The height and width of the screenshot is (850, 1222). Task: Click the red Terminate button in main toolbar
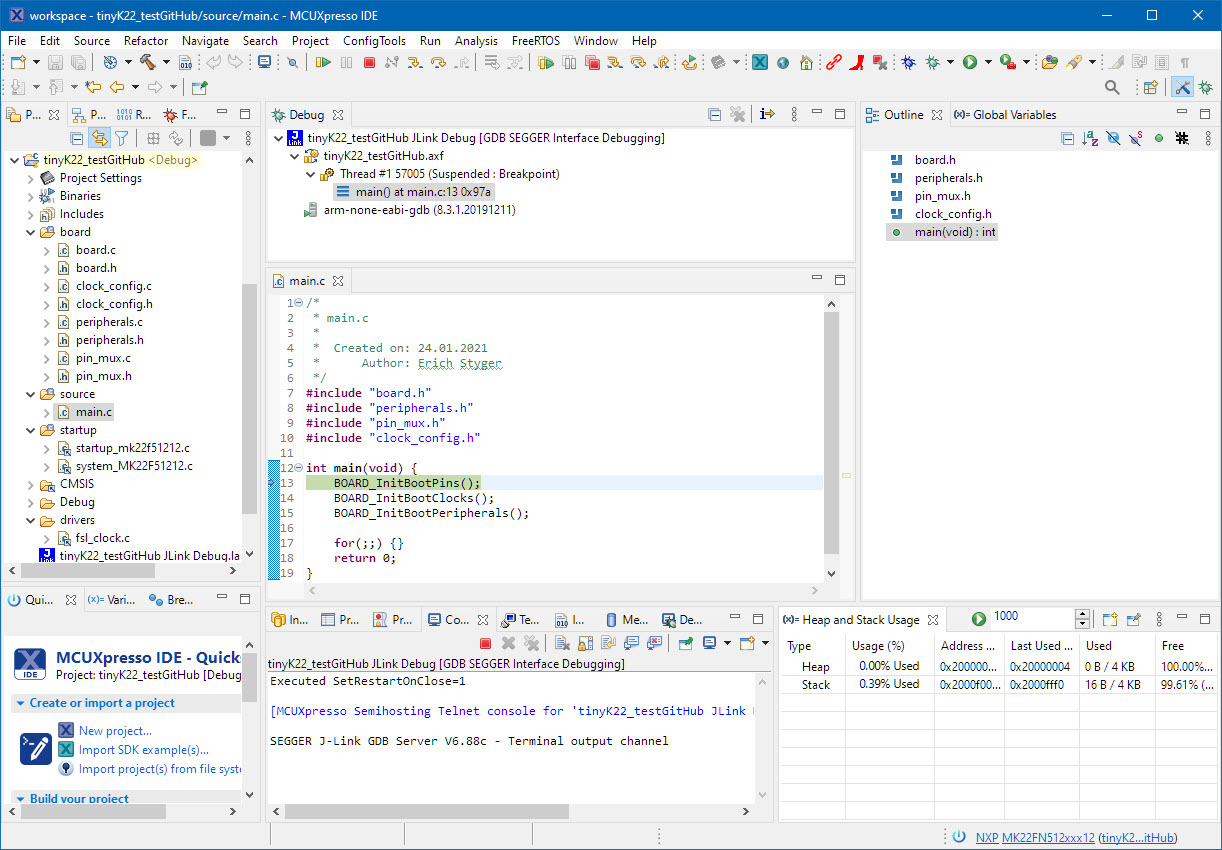click(x=369, y=62)
